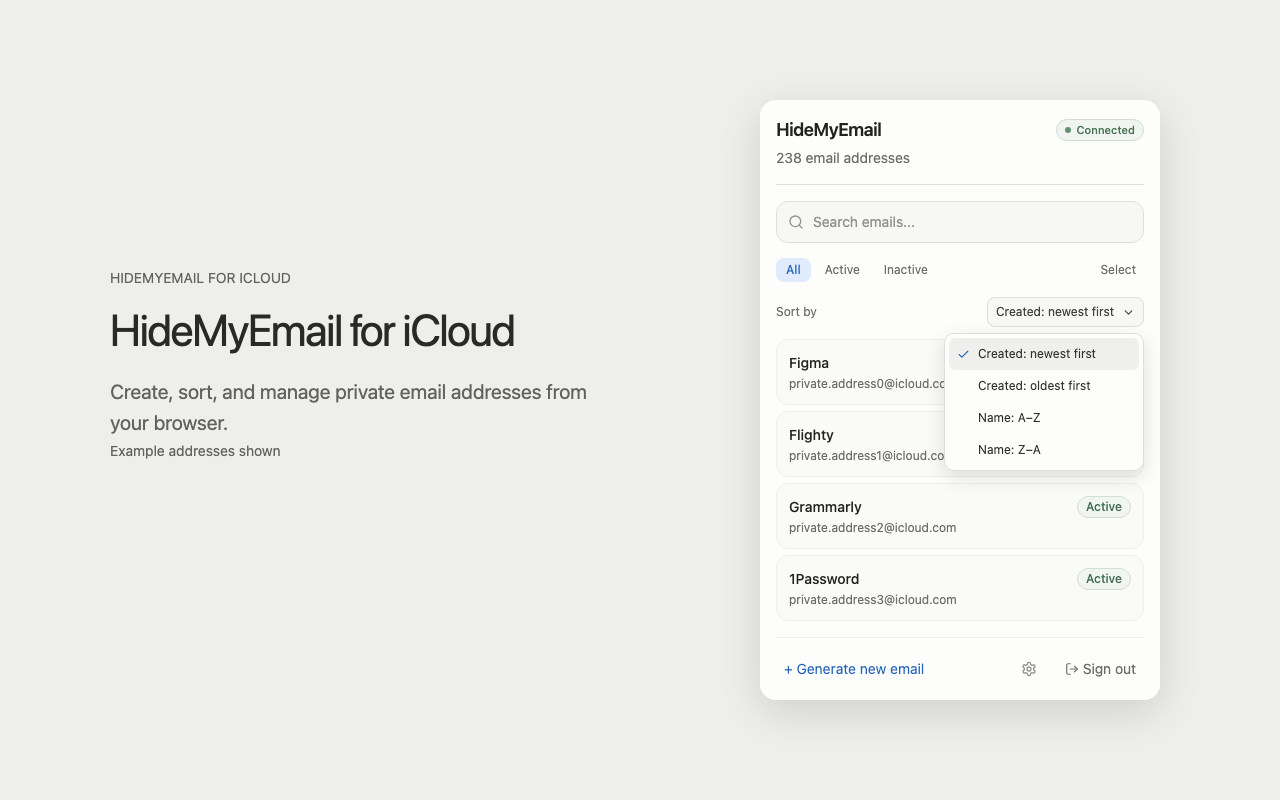Open the Grammarly email entry
The height and width of the screenshot is (800, 1280).
click(960, 516)
